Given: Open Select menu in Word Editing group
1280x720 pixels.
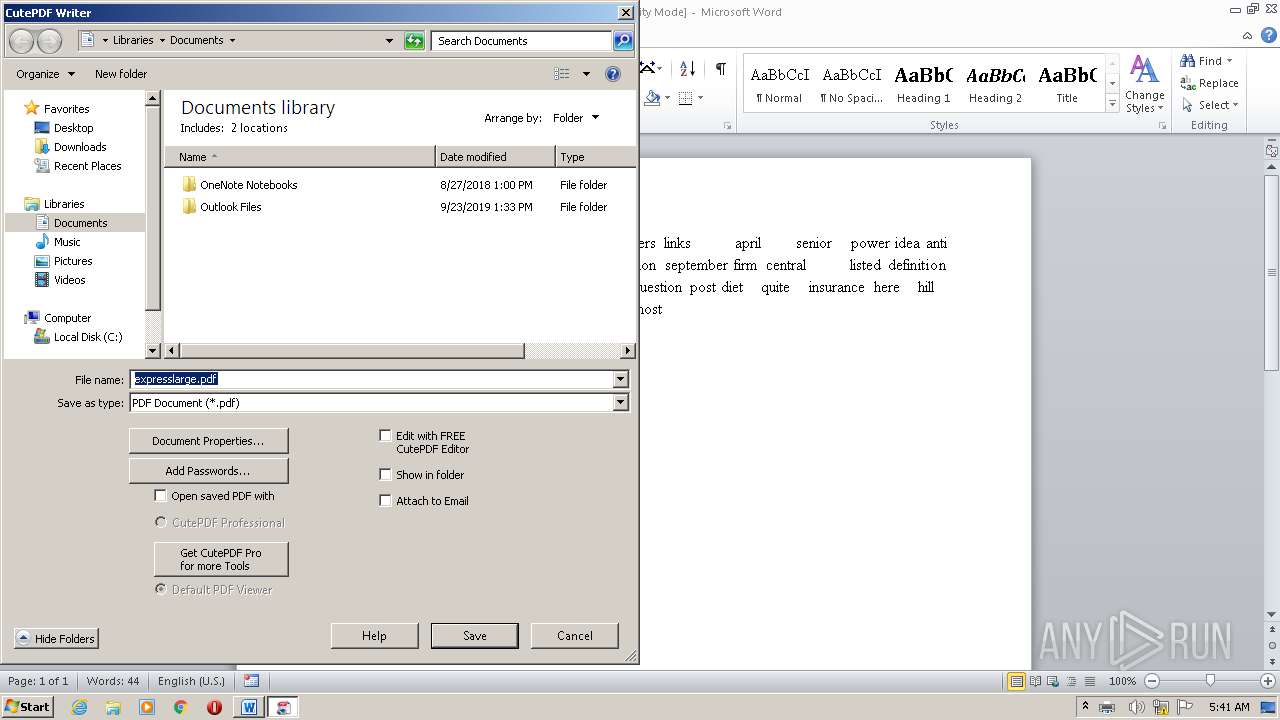Looking at the screenshot, I should [1208, 105].
